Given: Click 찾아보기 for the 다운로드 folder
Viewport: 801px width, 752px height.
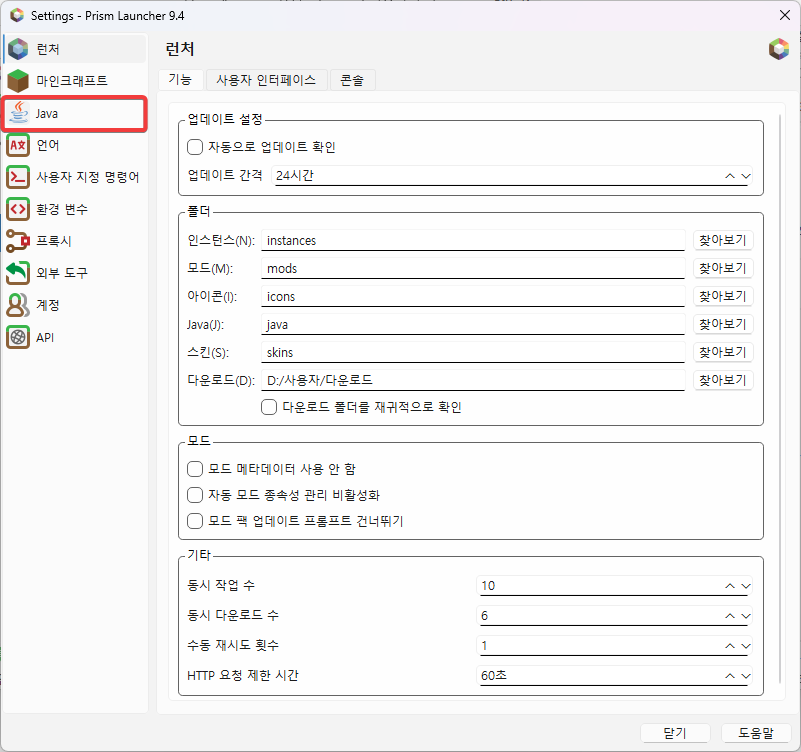Looking at the screenshot, I should click(723, 381).
